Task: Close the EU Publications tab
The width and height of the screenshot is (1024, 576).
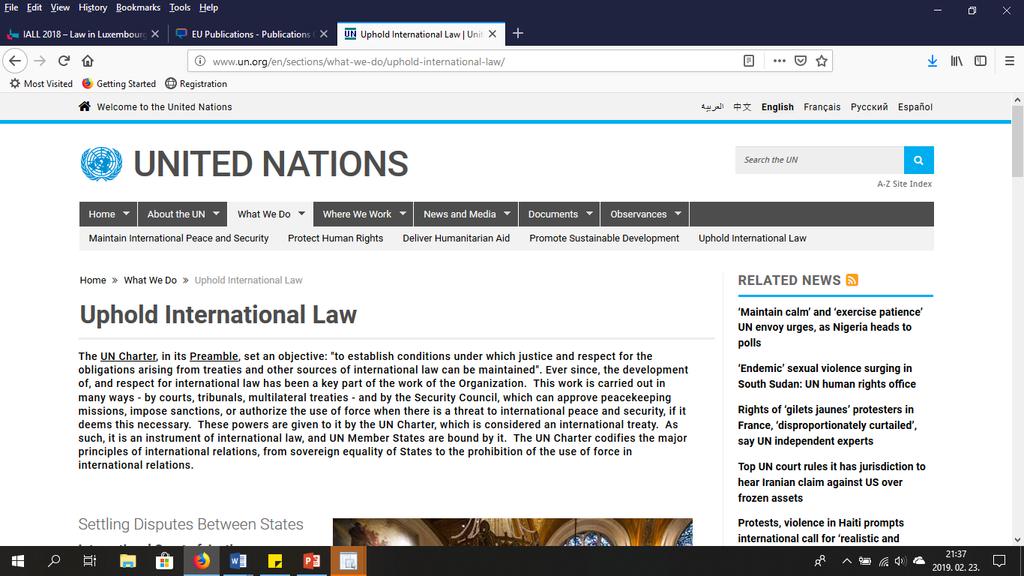Action: pos(323,34)
